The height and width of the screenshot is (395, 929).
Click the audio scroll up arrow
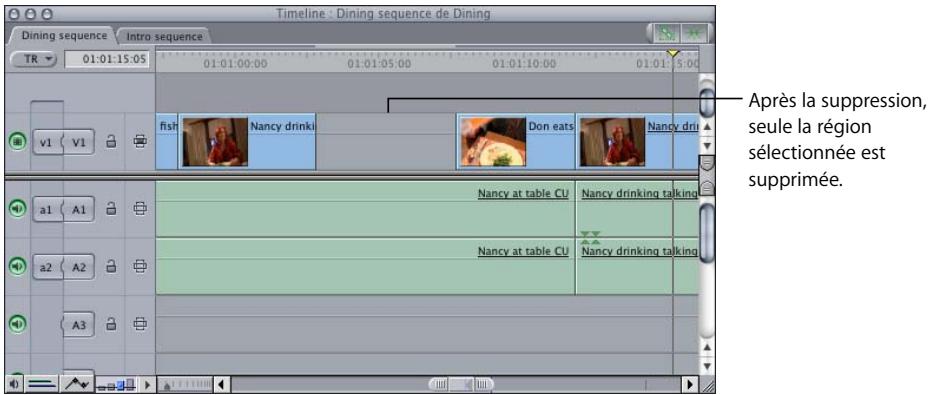pos(707,347)
